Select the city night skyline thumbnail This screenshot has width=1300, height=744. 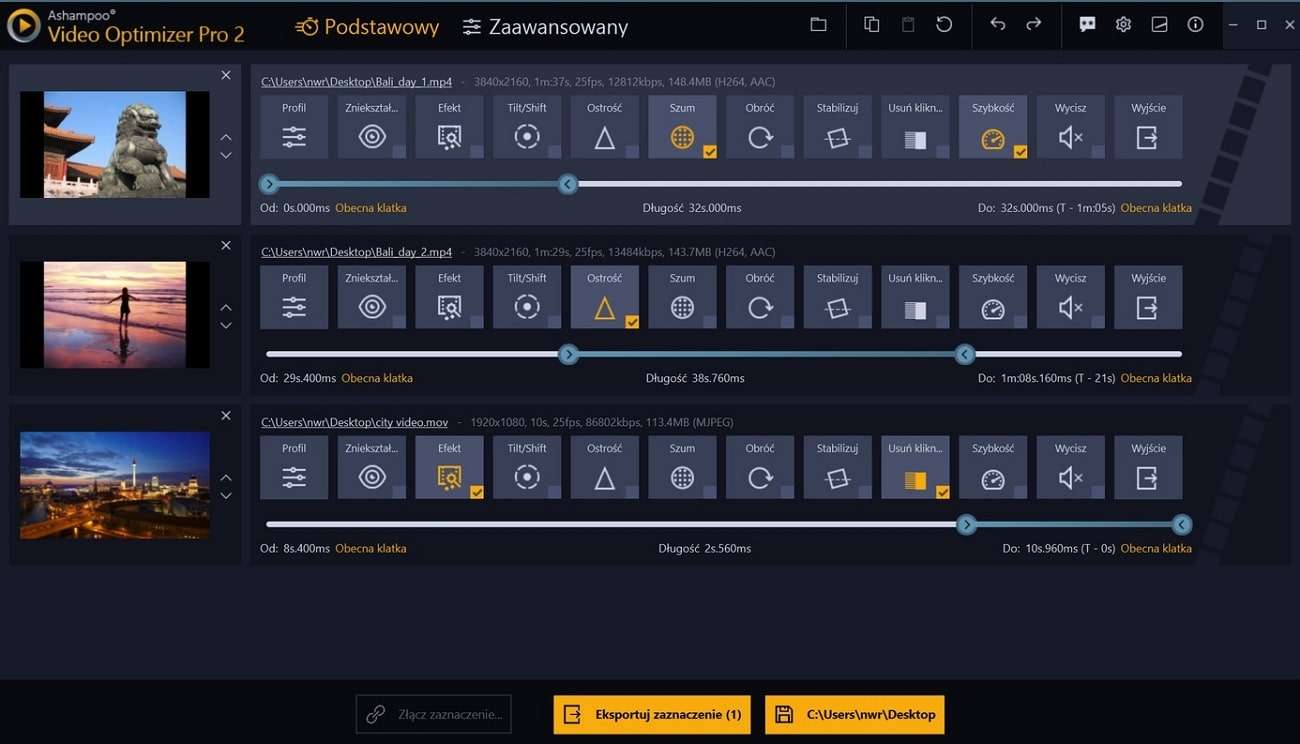coord(115,485)
